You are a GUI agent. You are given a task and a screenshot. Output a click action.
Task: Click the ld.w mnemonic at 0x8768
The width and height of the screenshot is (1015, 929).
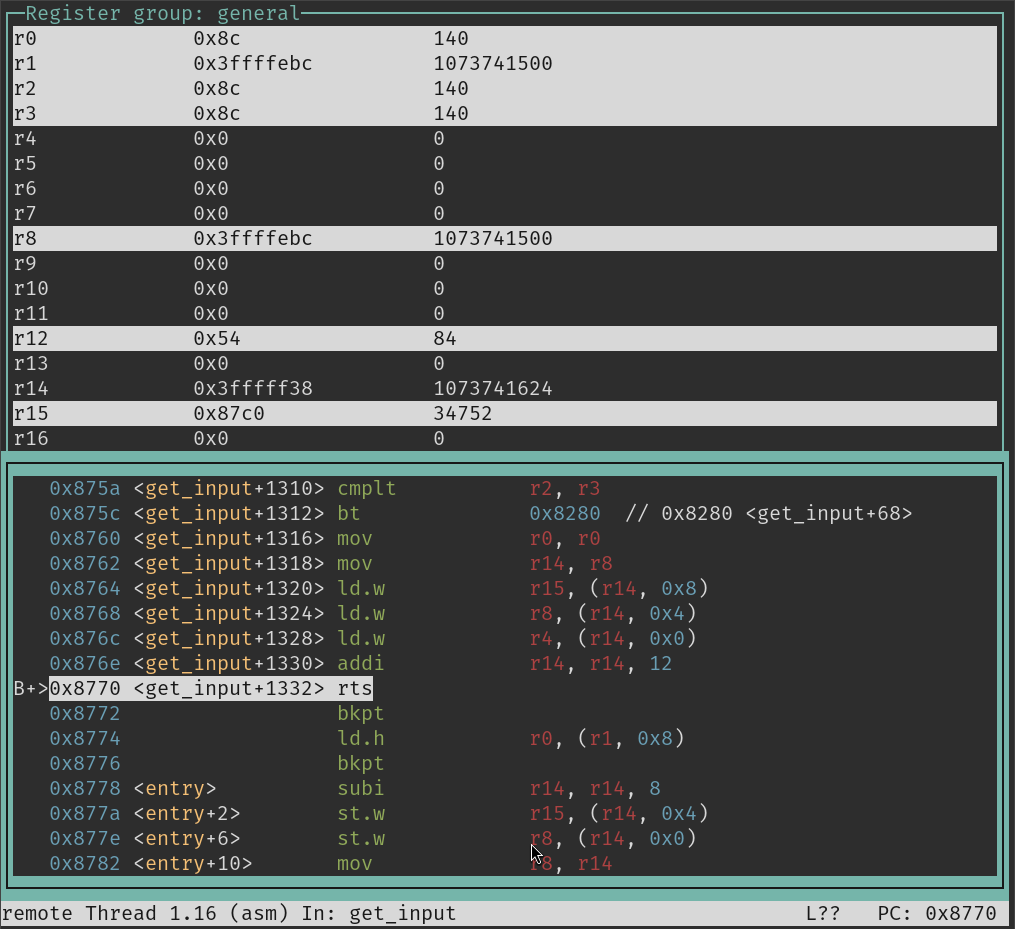tap(361, 613)
